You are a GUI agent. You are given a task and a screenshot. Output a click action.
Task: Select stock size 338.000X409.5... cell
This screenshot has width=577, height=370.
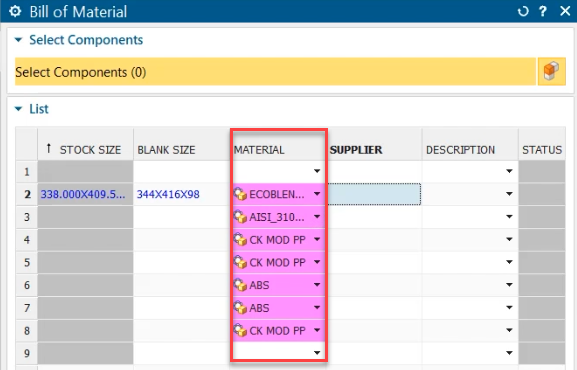[x=85, y=194]
